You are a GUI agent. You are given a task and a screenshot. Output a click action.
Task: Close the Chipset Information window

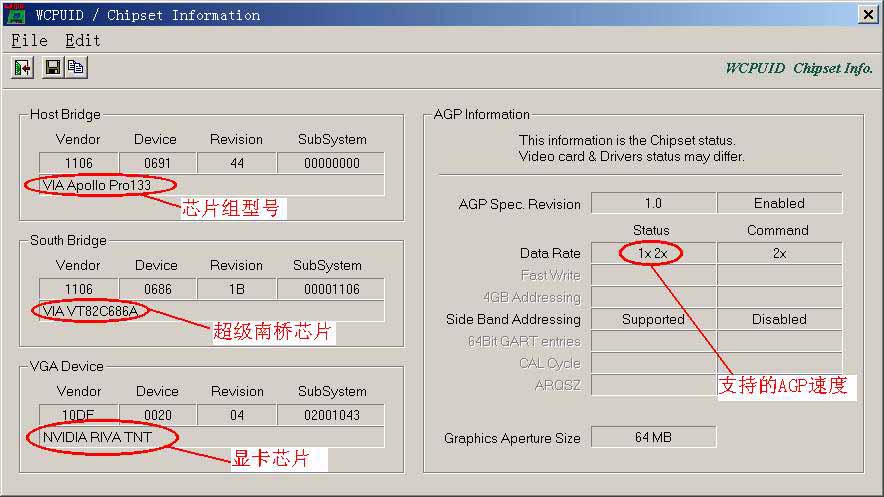point(868,14)
